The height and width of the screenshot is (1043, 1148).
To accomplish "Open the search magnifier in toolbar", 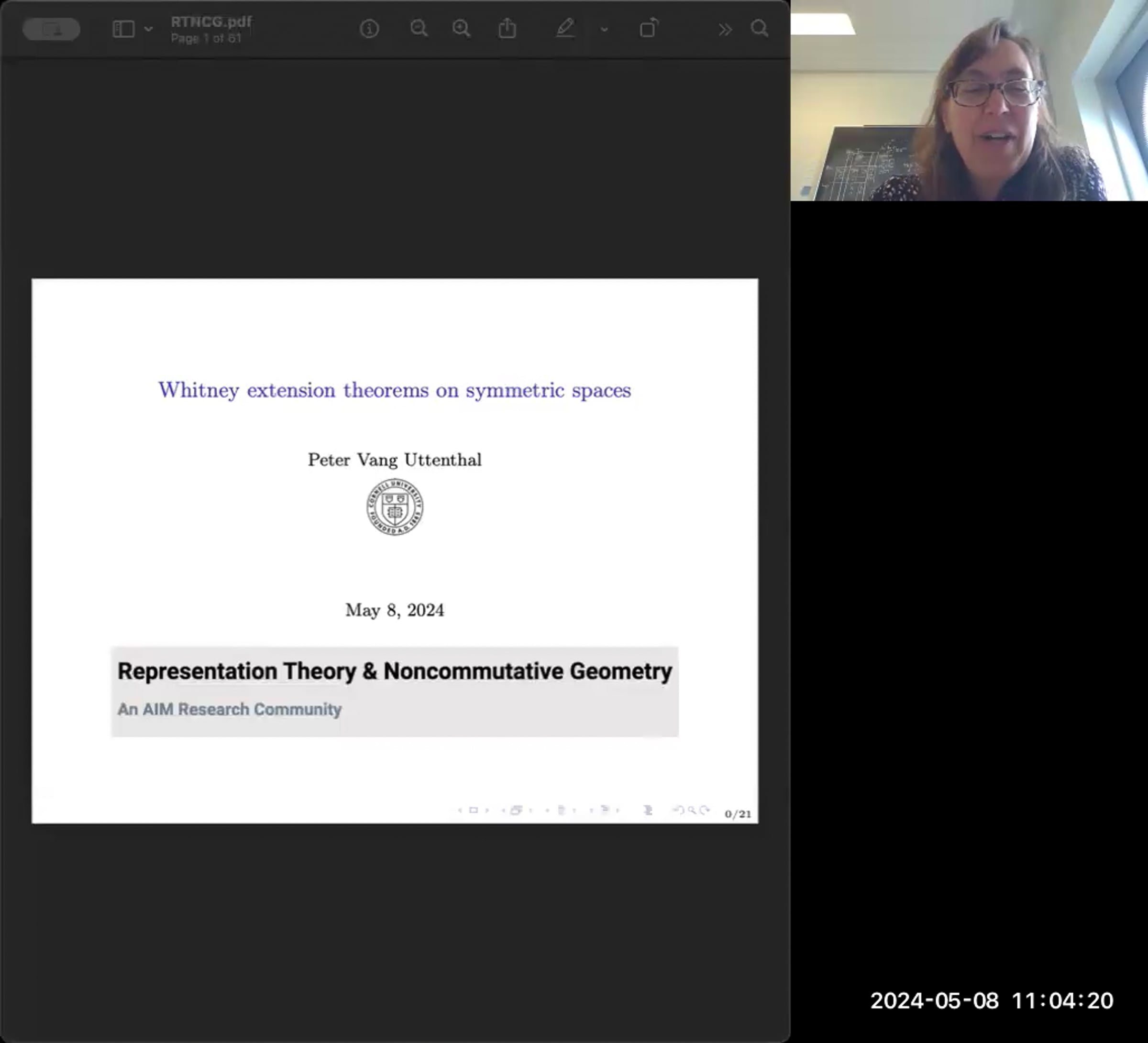I will 759,29.
